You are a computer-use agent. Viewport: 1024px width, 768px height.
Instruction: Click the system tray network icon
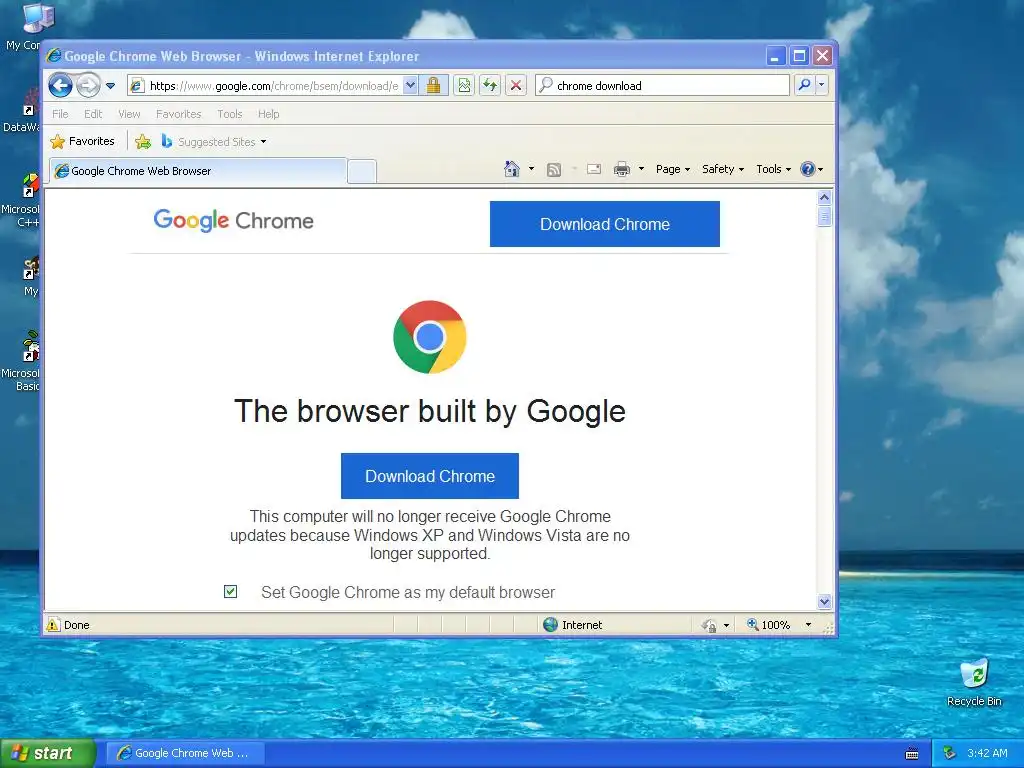[x=949, y=753]
